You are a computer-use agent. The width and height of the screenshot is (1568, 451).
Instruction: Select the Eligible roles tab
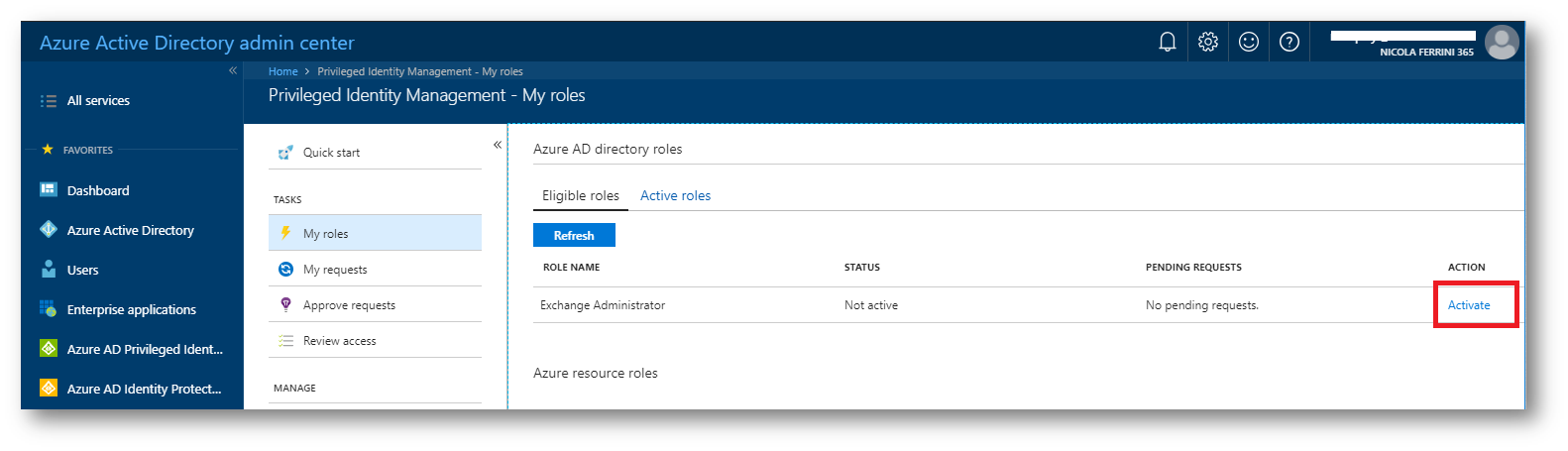pos(581,195)
